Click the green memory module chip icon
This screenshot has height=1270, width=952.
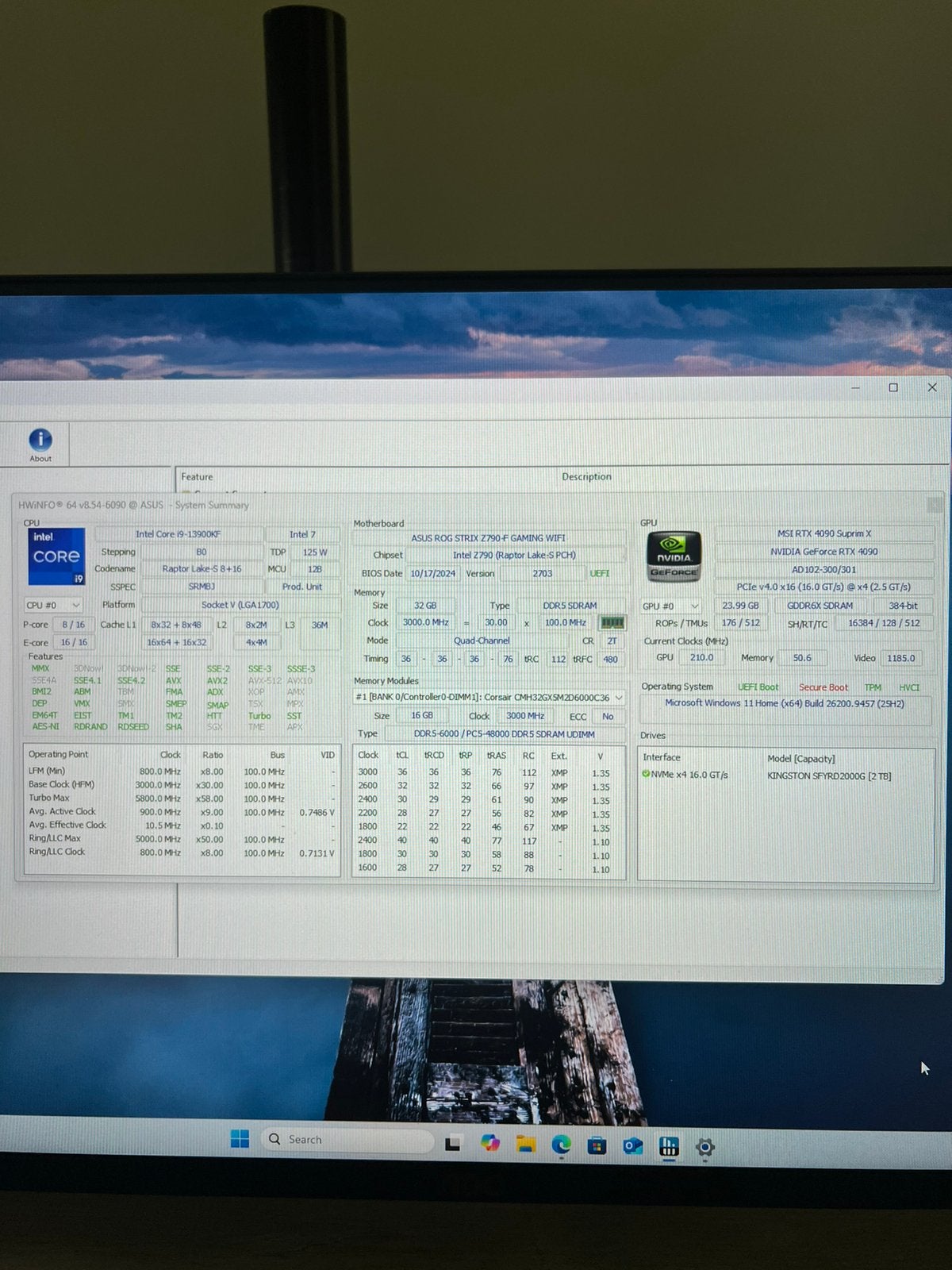612,623
